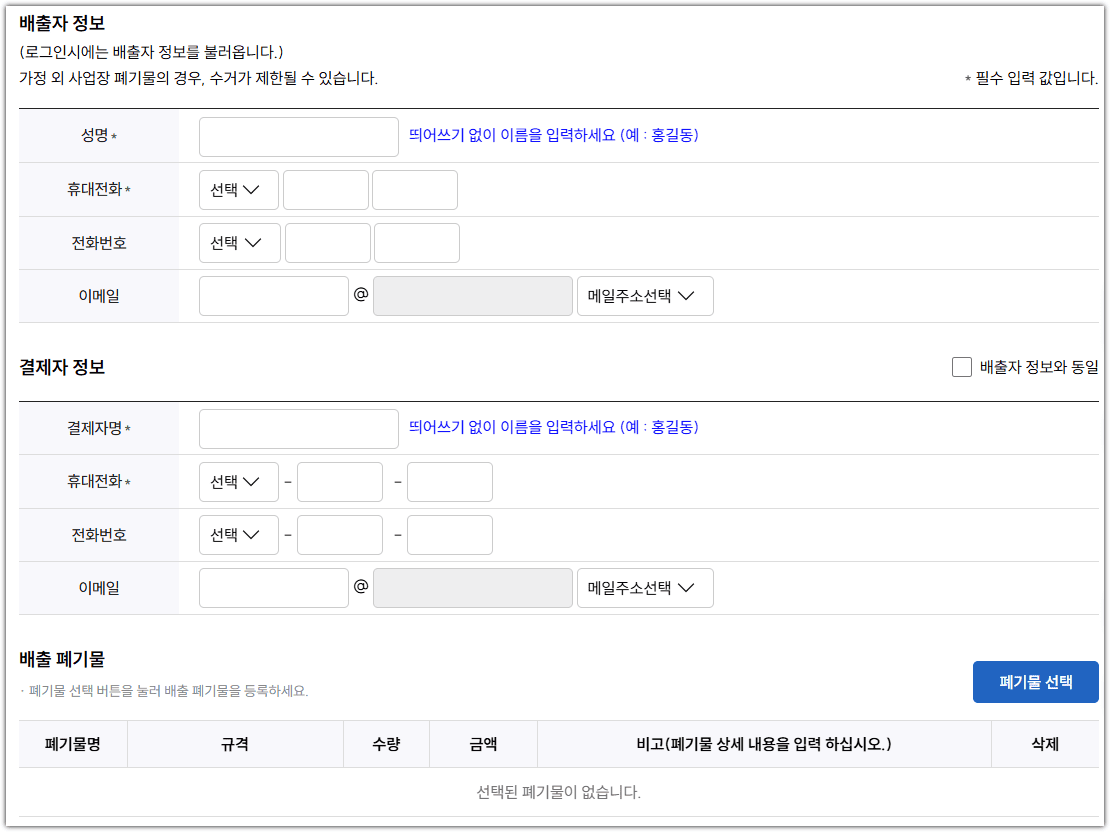Select the 규격 column header
The width and height of the screenshot is (1110, 832).
click(x=234, y=743)
